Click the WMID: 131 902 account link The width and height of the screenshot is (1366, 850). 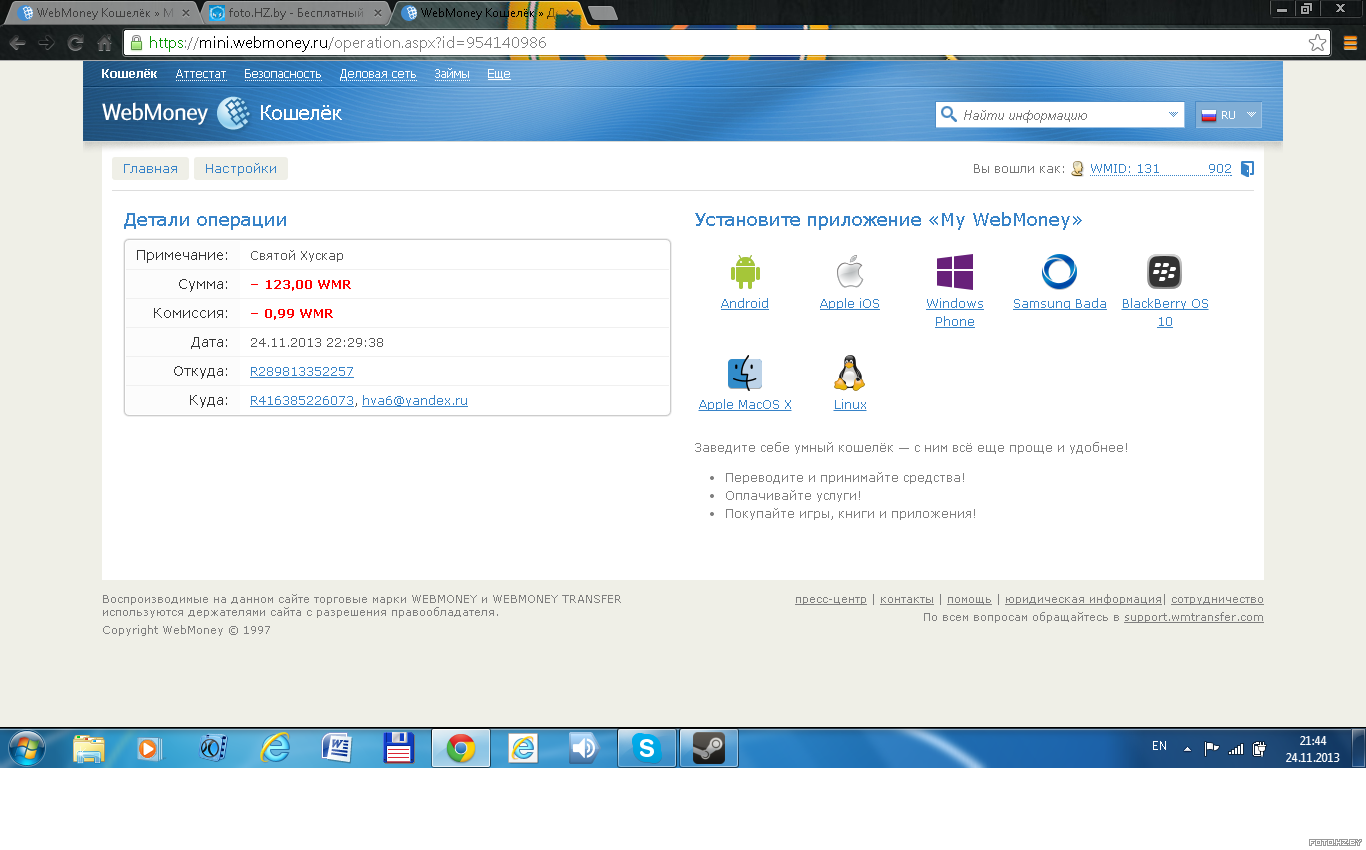(x=1161, y=169)
